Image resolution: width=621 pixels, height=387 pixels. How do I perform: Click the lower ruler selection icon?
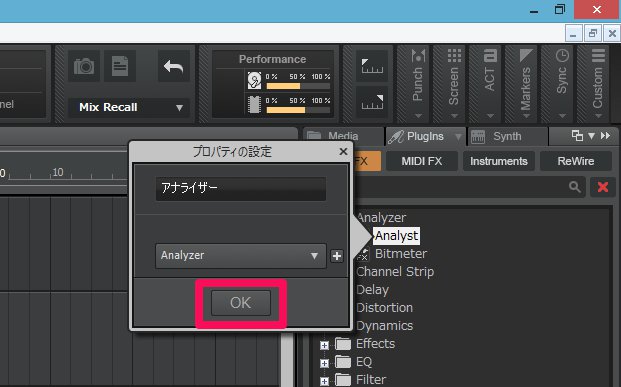[x=372, y=102]
